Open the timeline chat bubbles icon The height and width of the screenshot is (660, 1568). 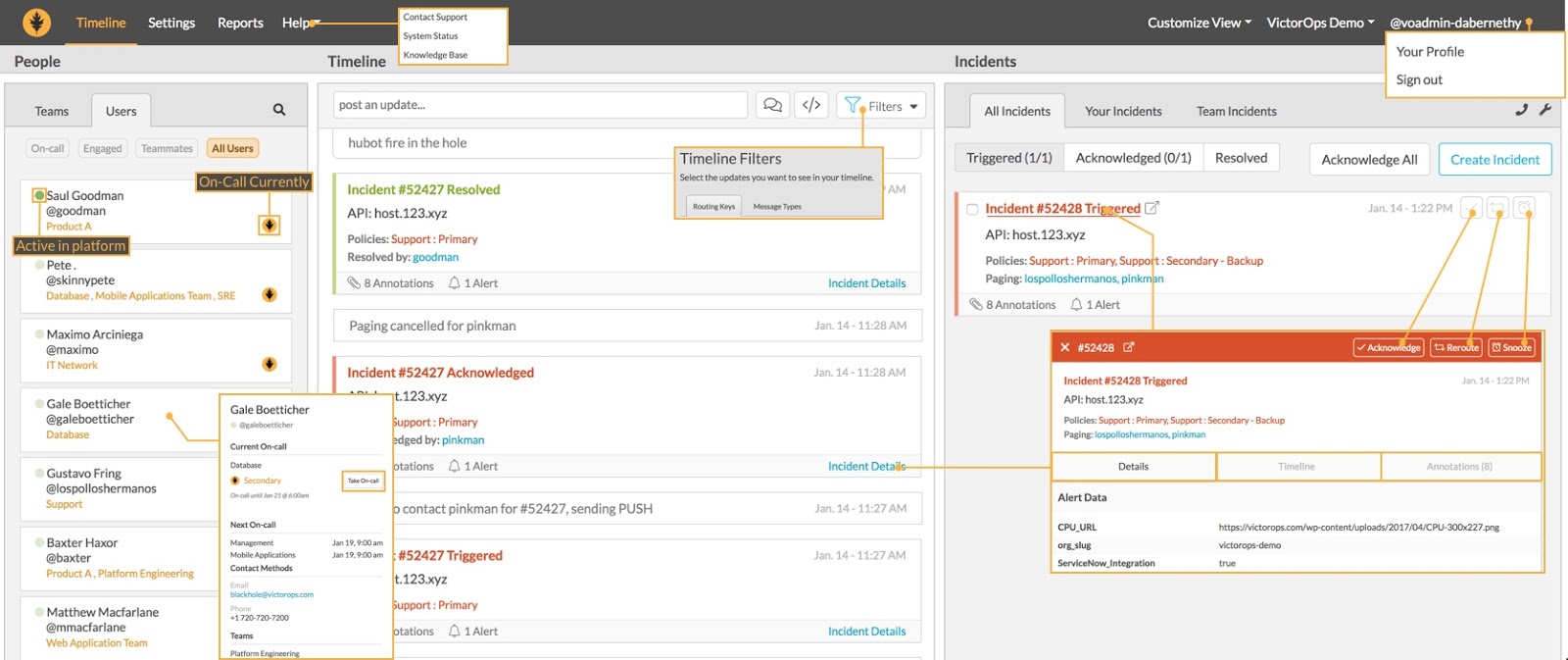(x=773, y=105)
